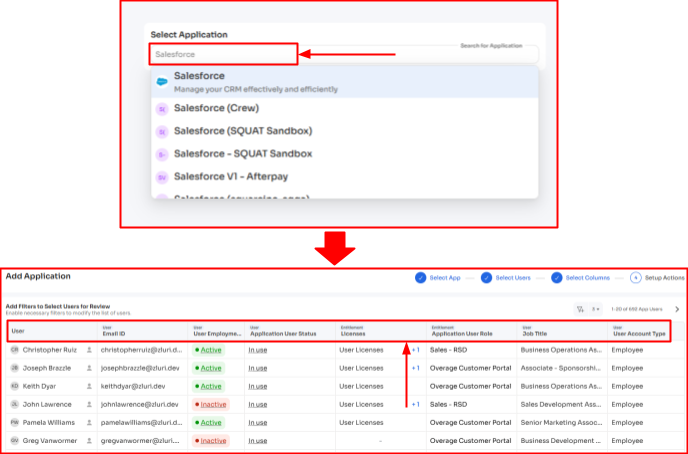Click person icon beside Pamela Williams
Image resolution: width=688 pixels, height=454 pixels.
pyautogui.click(x=89, y=422)
